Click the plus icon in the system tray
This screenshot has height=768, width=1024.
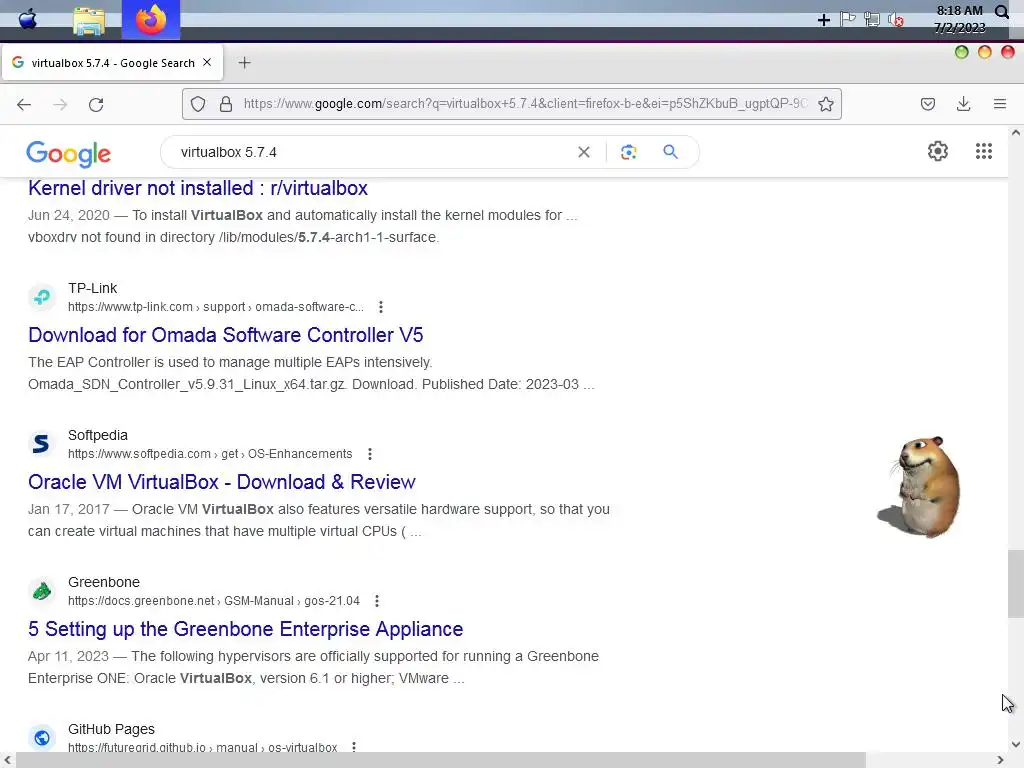point(824,20)
